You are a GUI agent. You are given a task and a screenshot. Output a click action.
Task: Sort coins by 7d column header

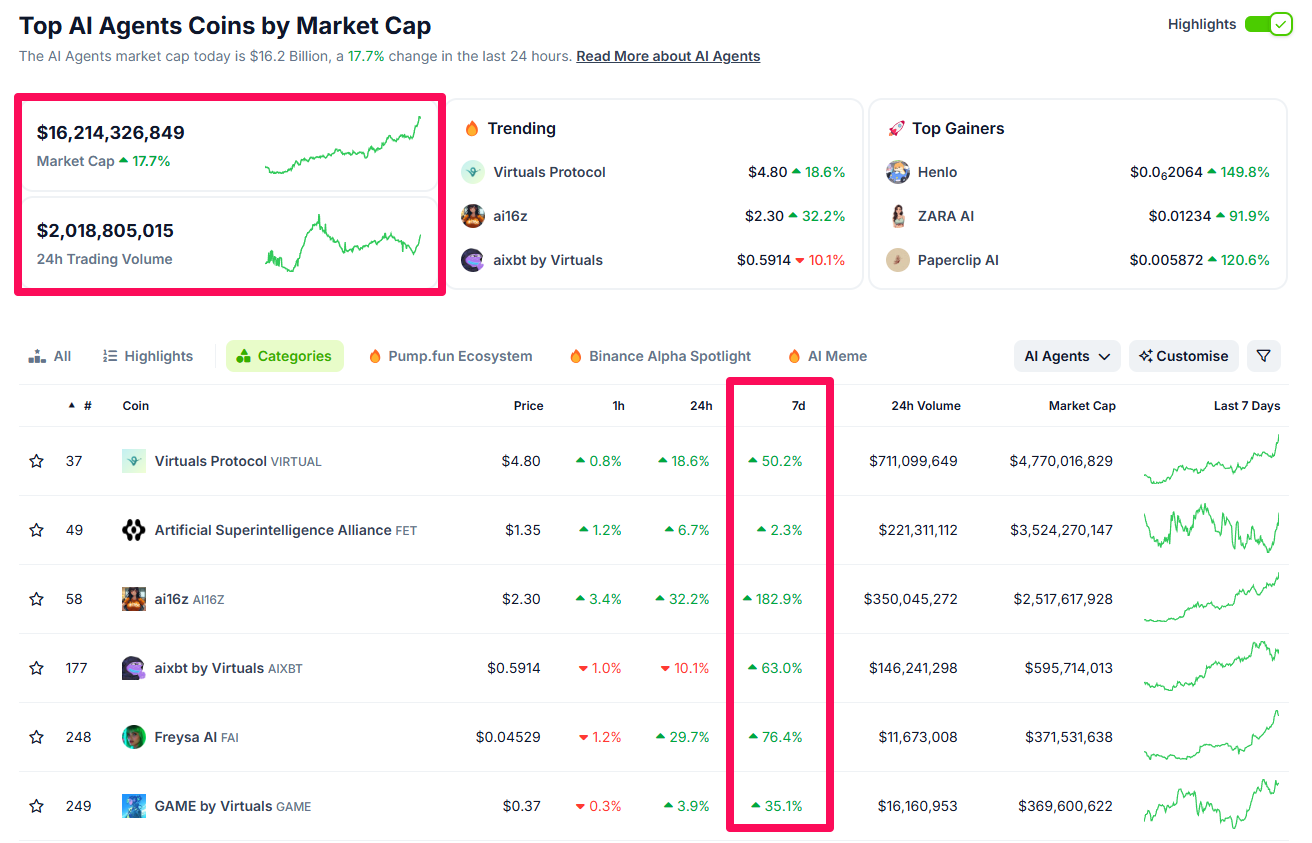797,406
